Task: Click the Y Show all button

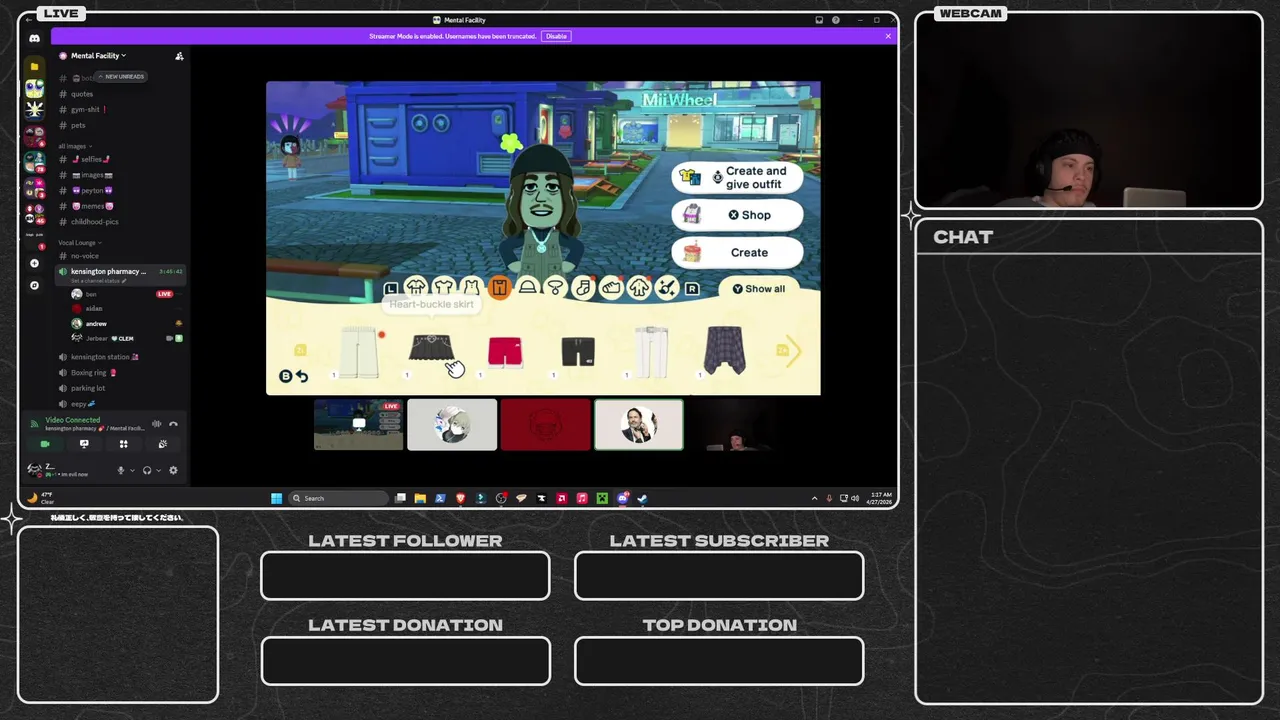Action: tap(759, 289)
